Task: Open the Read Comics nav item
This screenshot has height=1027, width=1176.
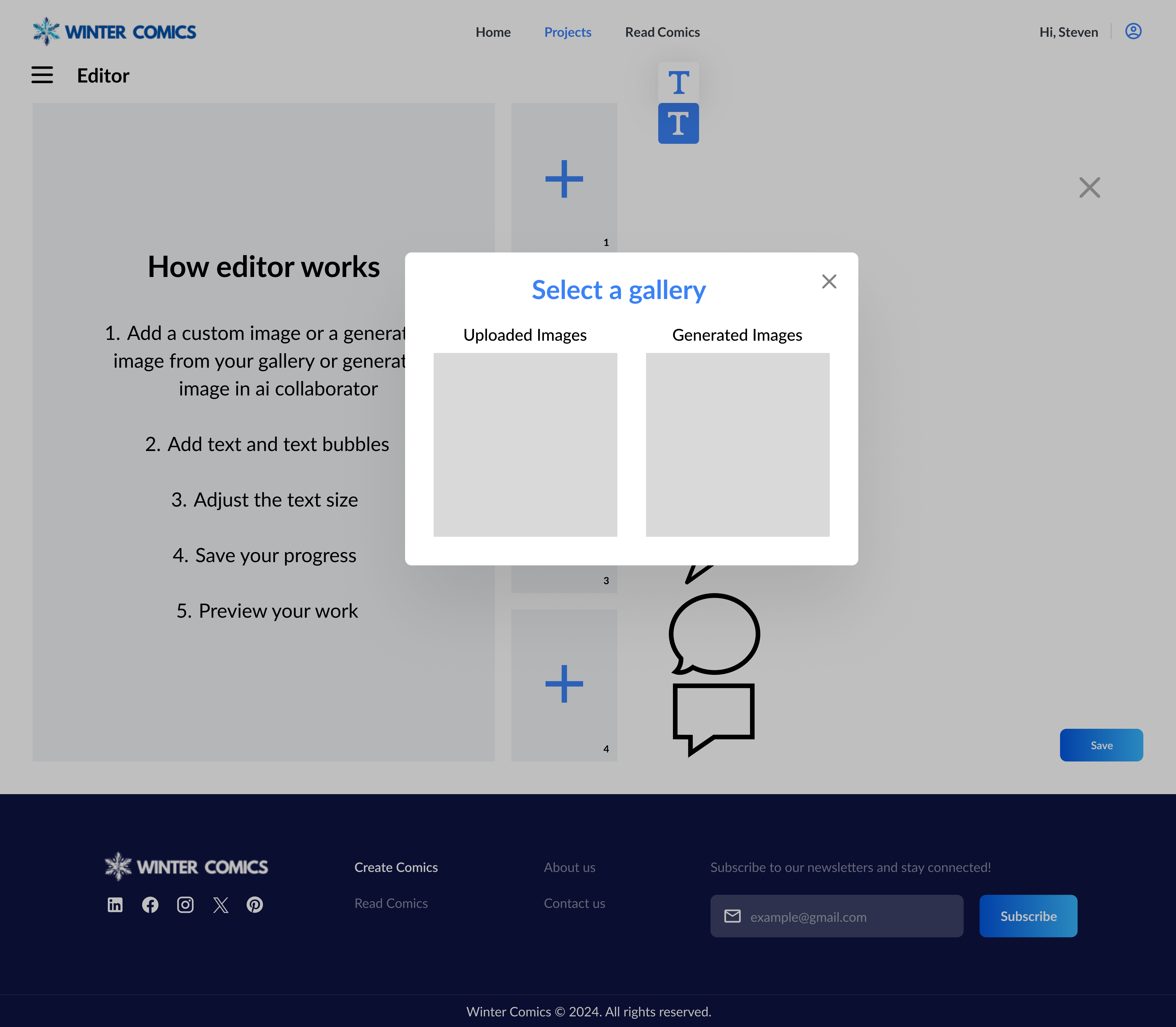Action: [662, 32]
